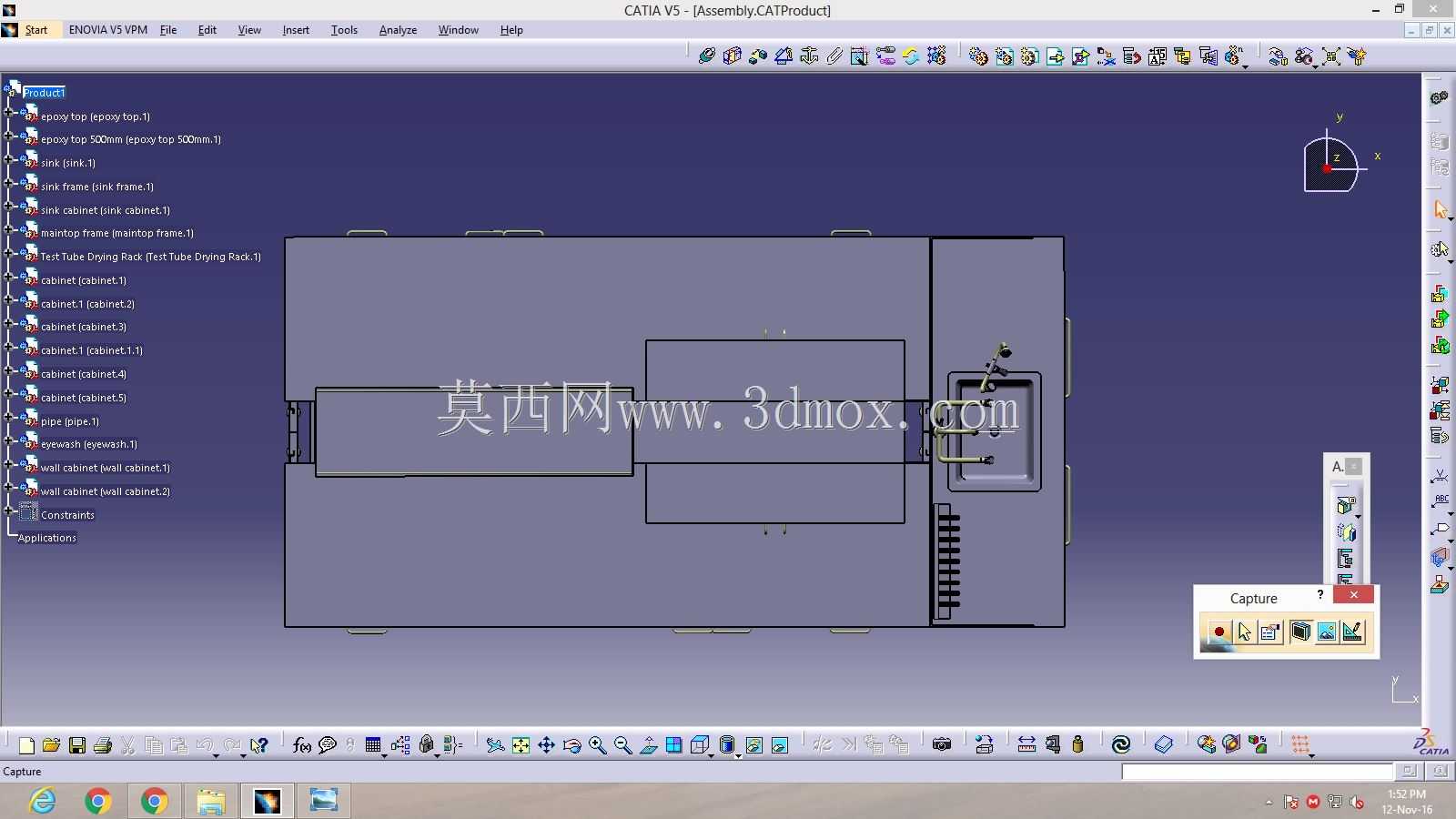Click the Explode icon in top toolbar
Screen dimensions: 1456x819
[x=1331, y=56]
